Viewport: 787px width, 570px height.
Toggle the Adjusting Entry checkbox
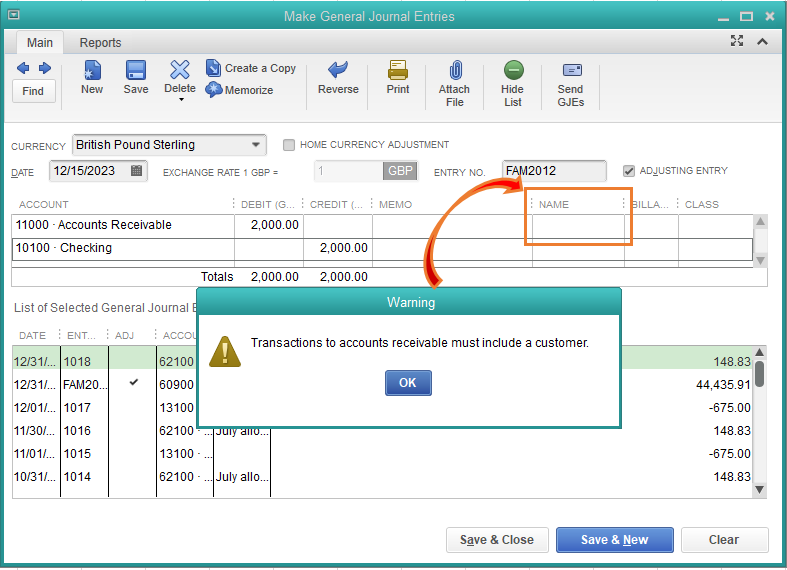(629, 171)
